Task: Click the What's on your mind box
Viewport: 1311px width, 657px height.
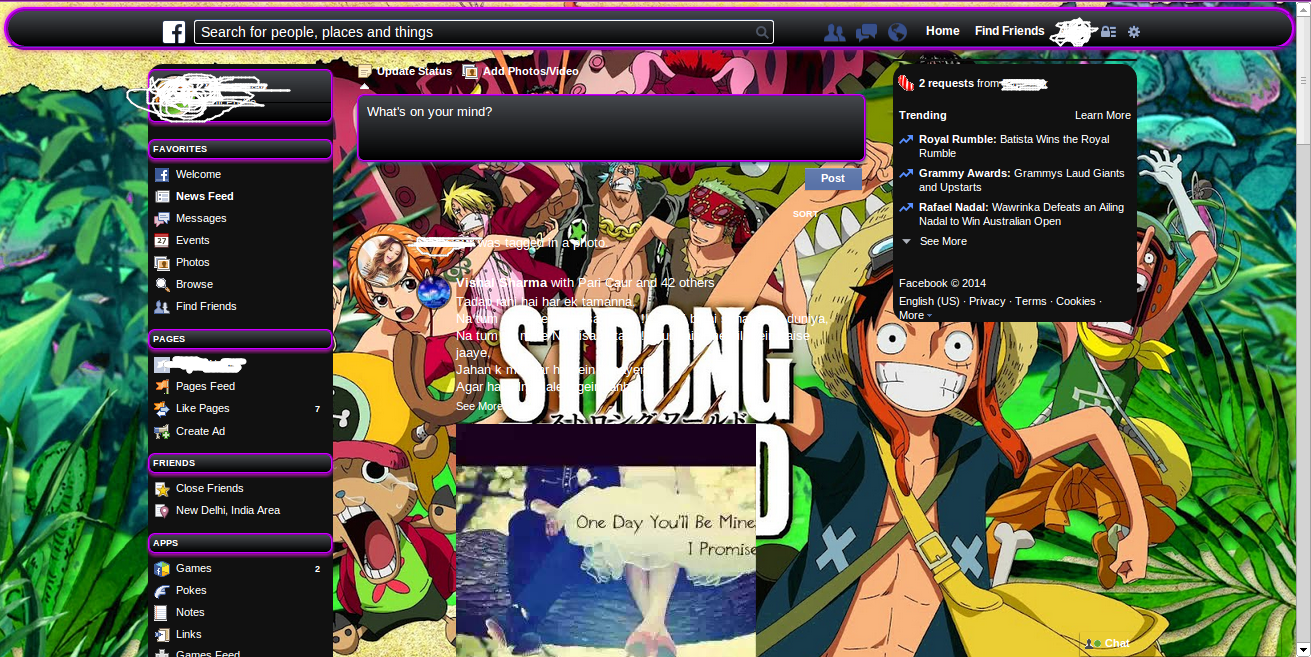Action: [611, 127]
